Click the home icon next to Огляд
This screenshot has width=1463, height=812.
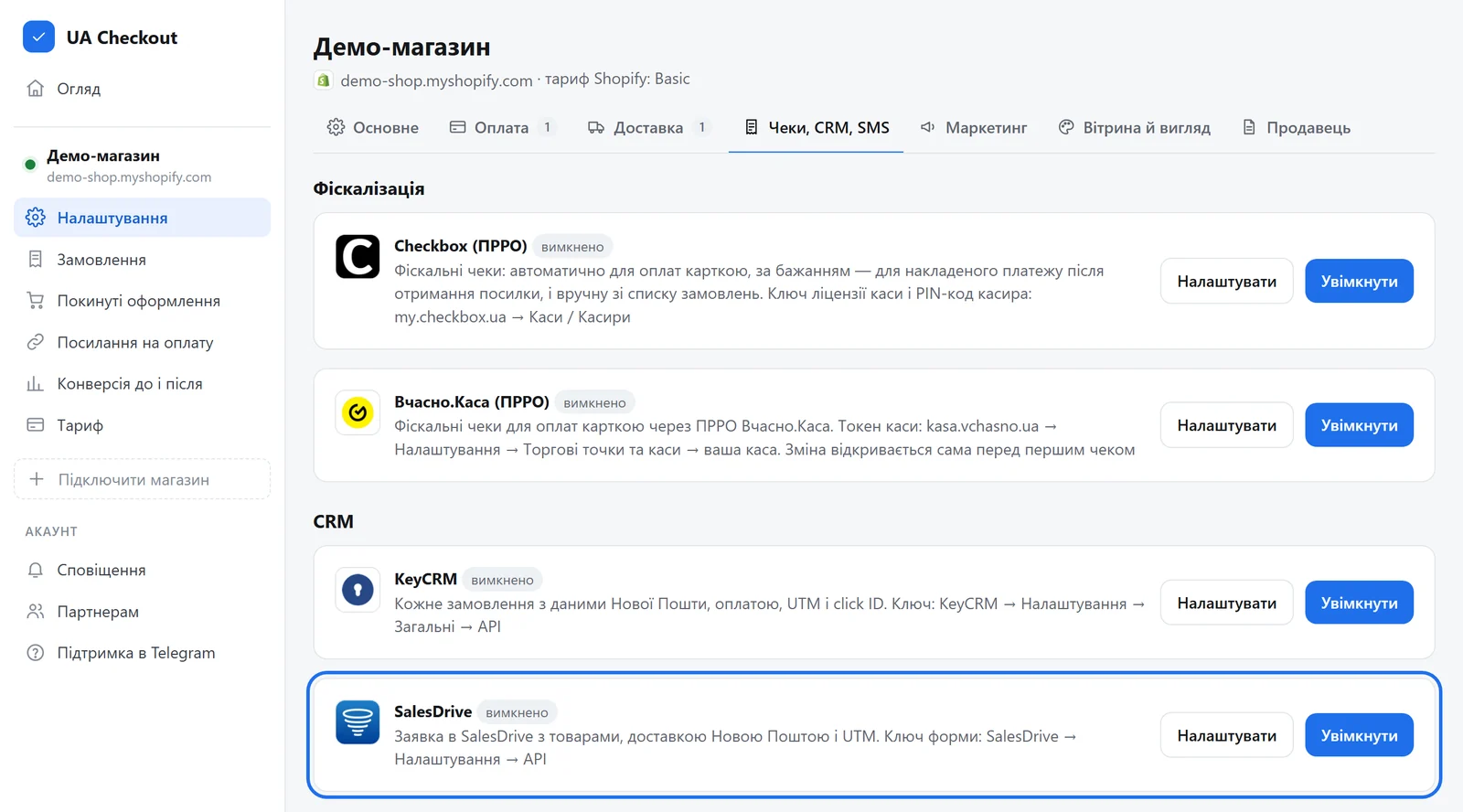click(x=36, y=89)
